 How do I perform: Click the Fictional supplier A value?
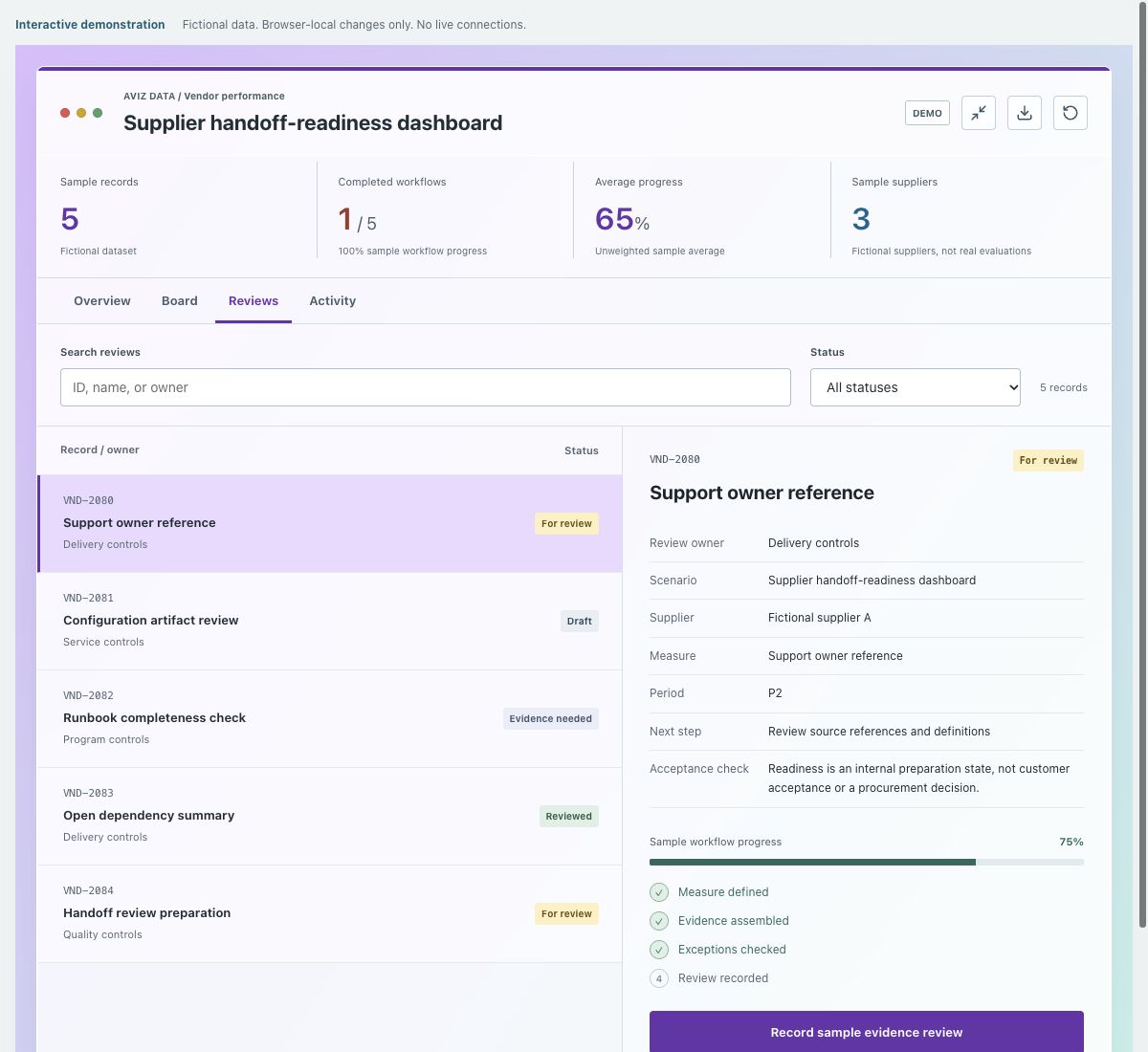820,618
